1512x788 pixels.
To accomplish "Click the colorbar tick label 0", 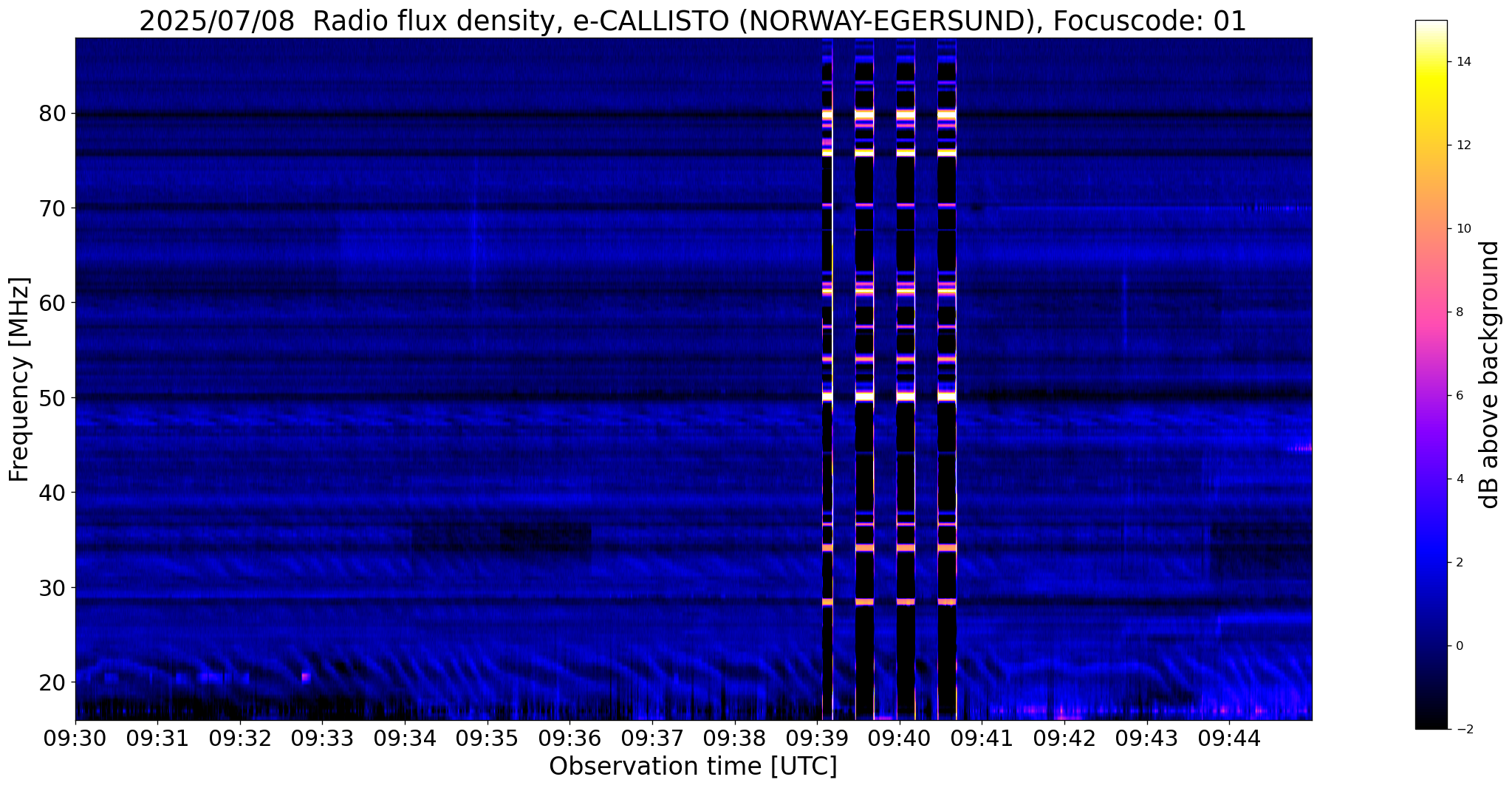I will [x=1458, y=646].
